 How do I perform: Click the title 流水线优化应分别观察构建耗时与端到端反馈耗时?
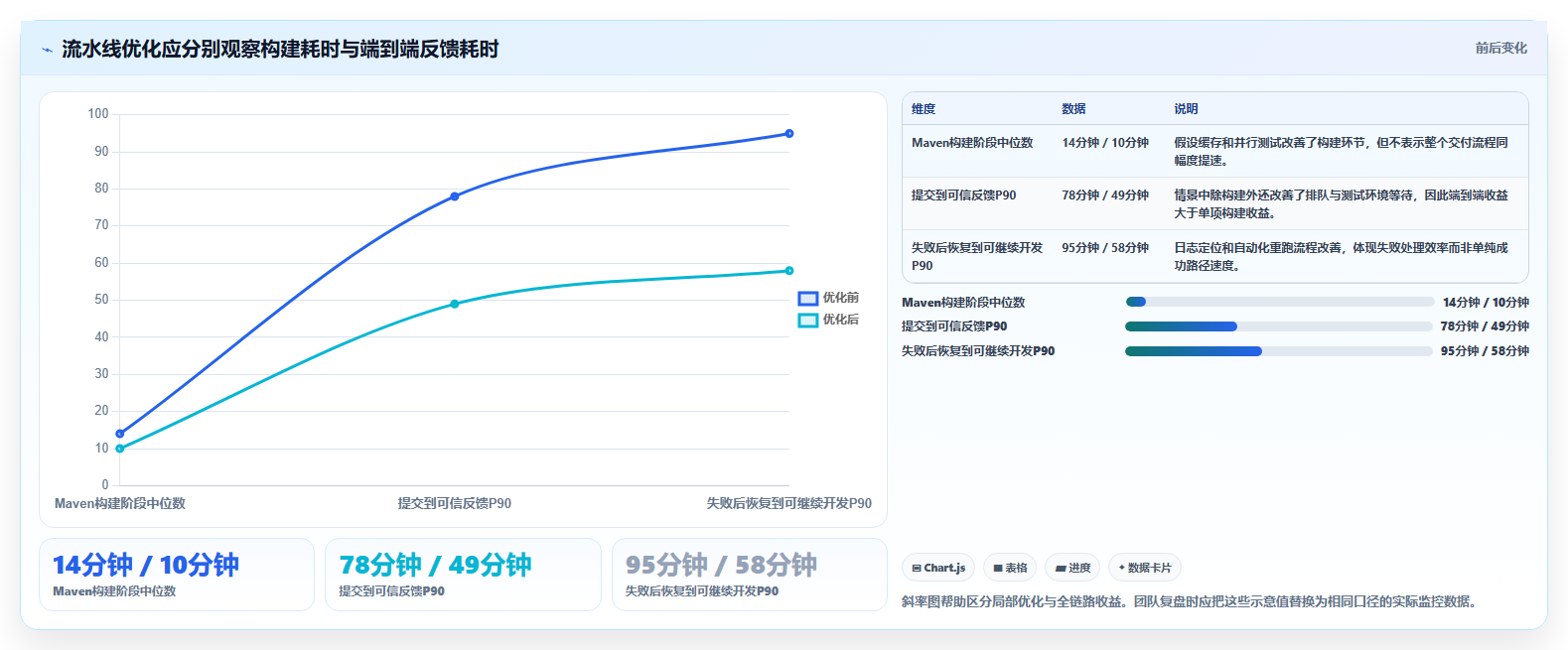(280, 49)
